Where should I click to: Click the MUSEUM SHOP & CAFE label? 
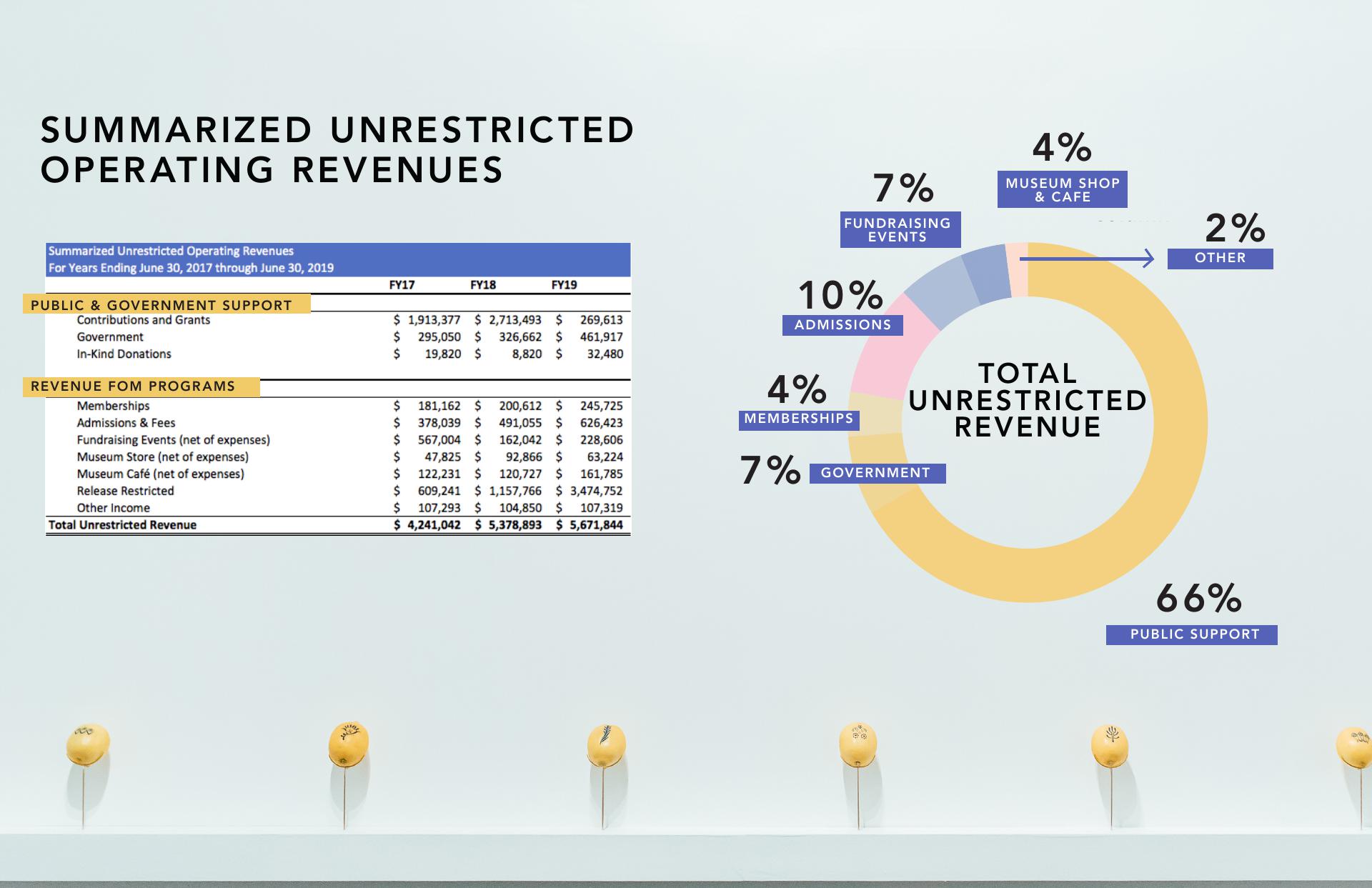pyautogui.click(x=1062, y=190)
